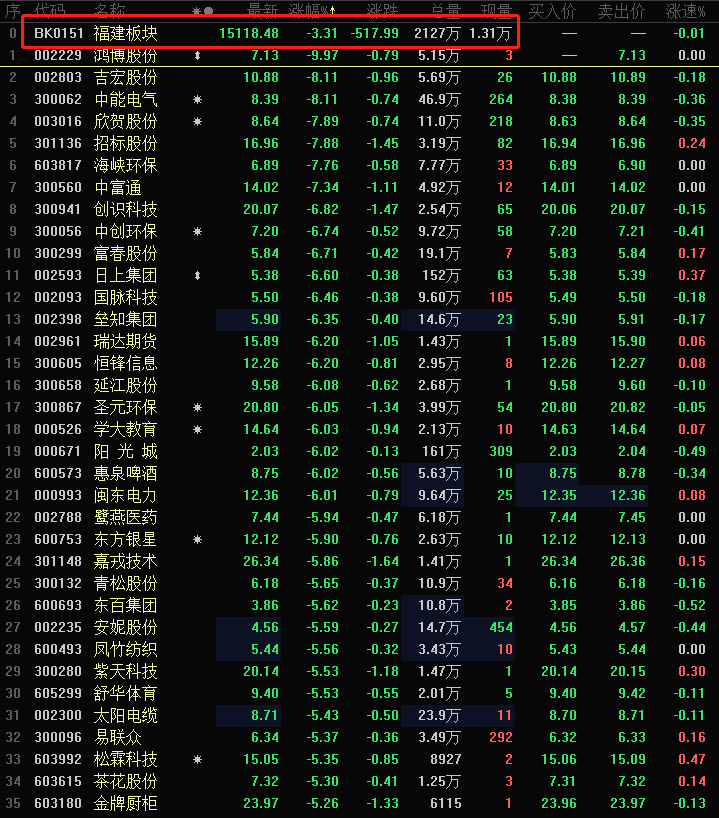Click stock code 000671
The width and height of the screenshot is (719, 818).
pos(58,451)
